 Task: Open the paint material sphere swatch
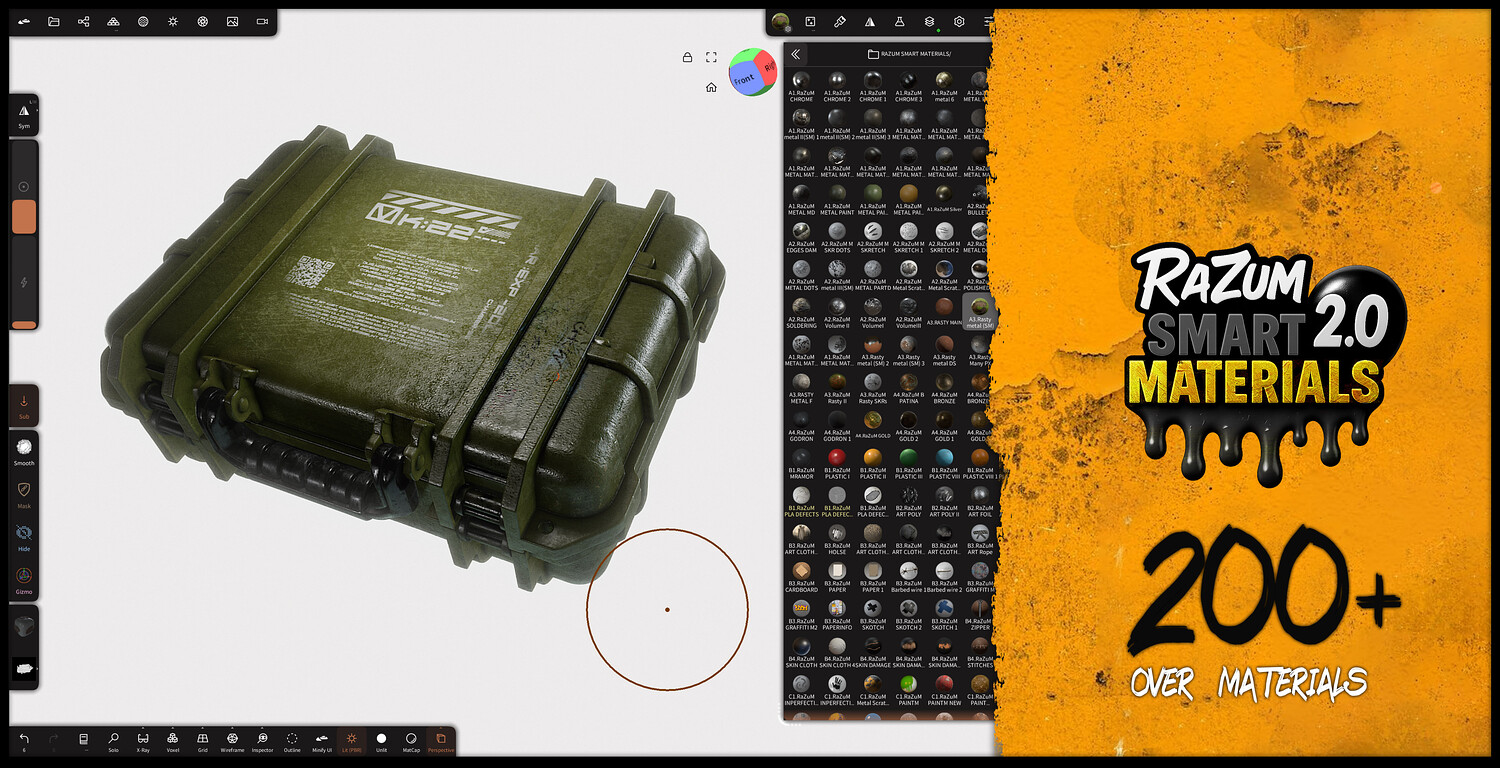click(x=781, y=21)
